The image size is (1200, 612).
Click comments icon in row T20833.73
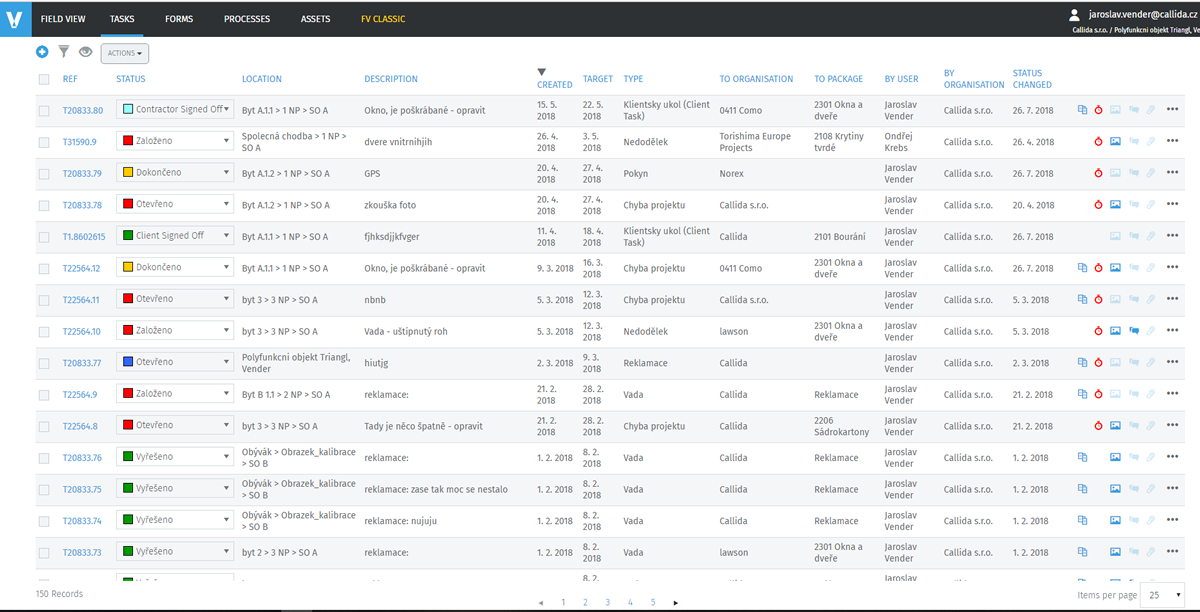pyautogui.click(x=1133, y=553)
